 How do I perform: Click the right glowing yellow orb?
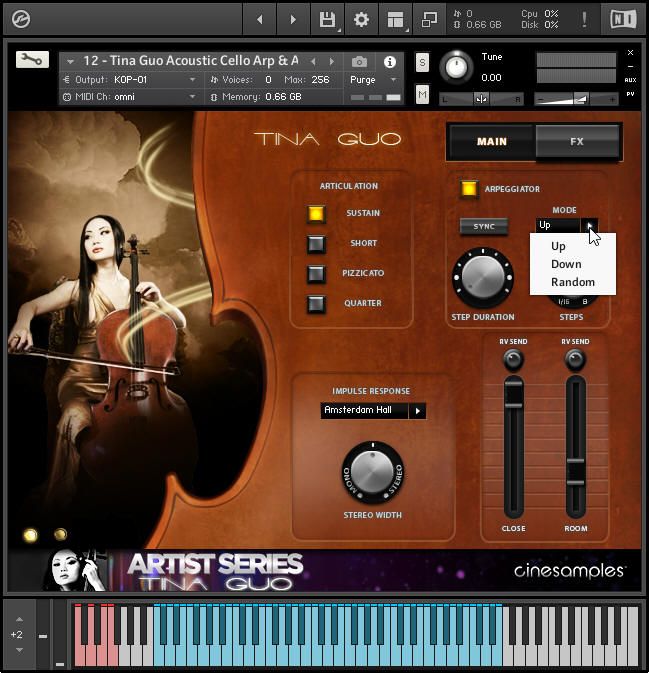tap(61, 534)
